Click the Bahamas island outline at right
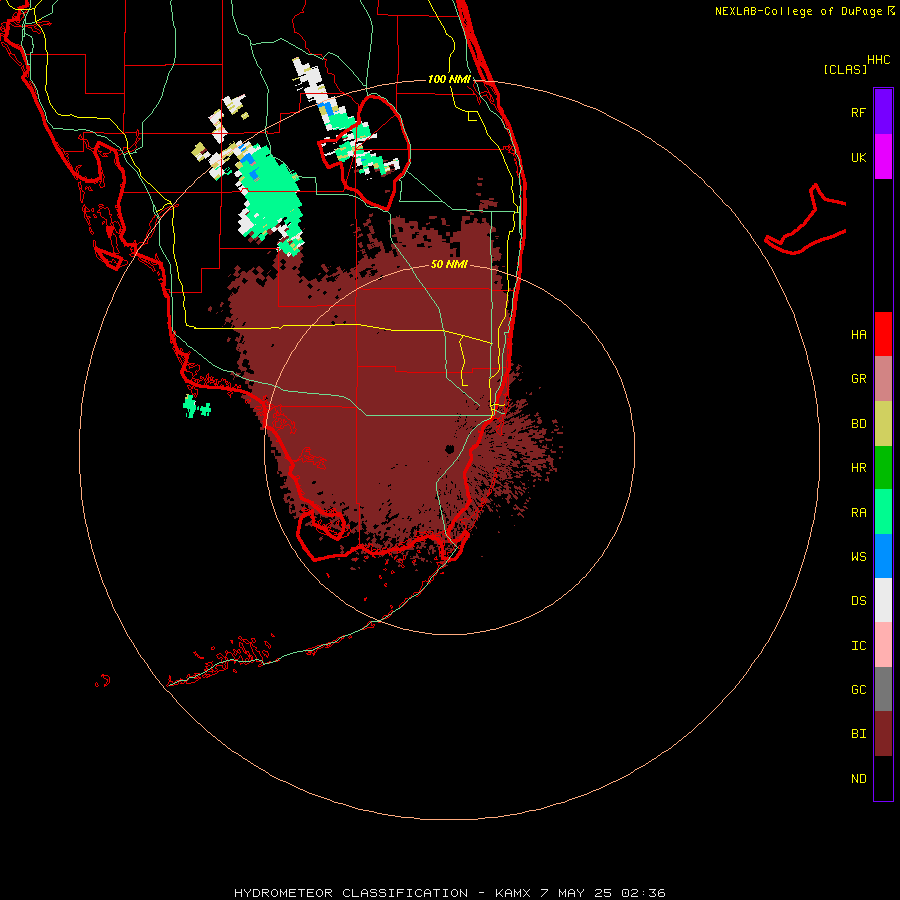This screenshot has width=900, height=900. (x=806, y=221)
